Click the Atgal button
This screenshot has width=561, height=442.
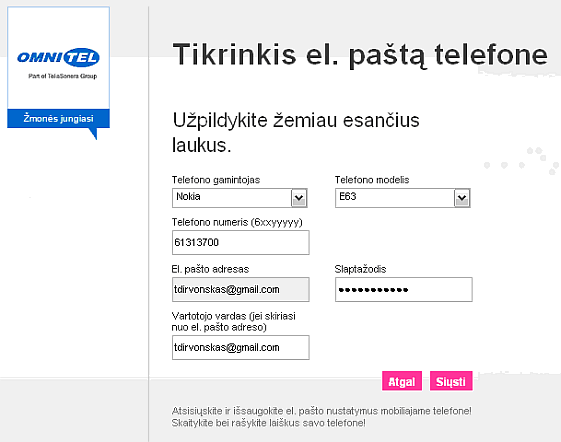pos(402,381)
